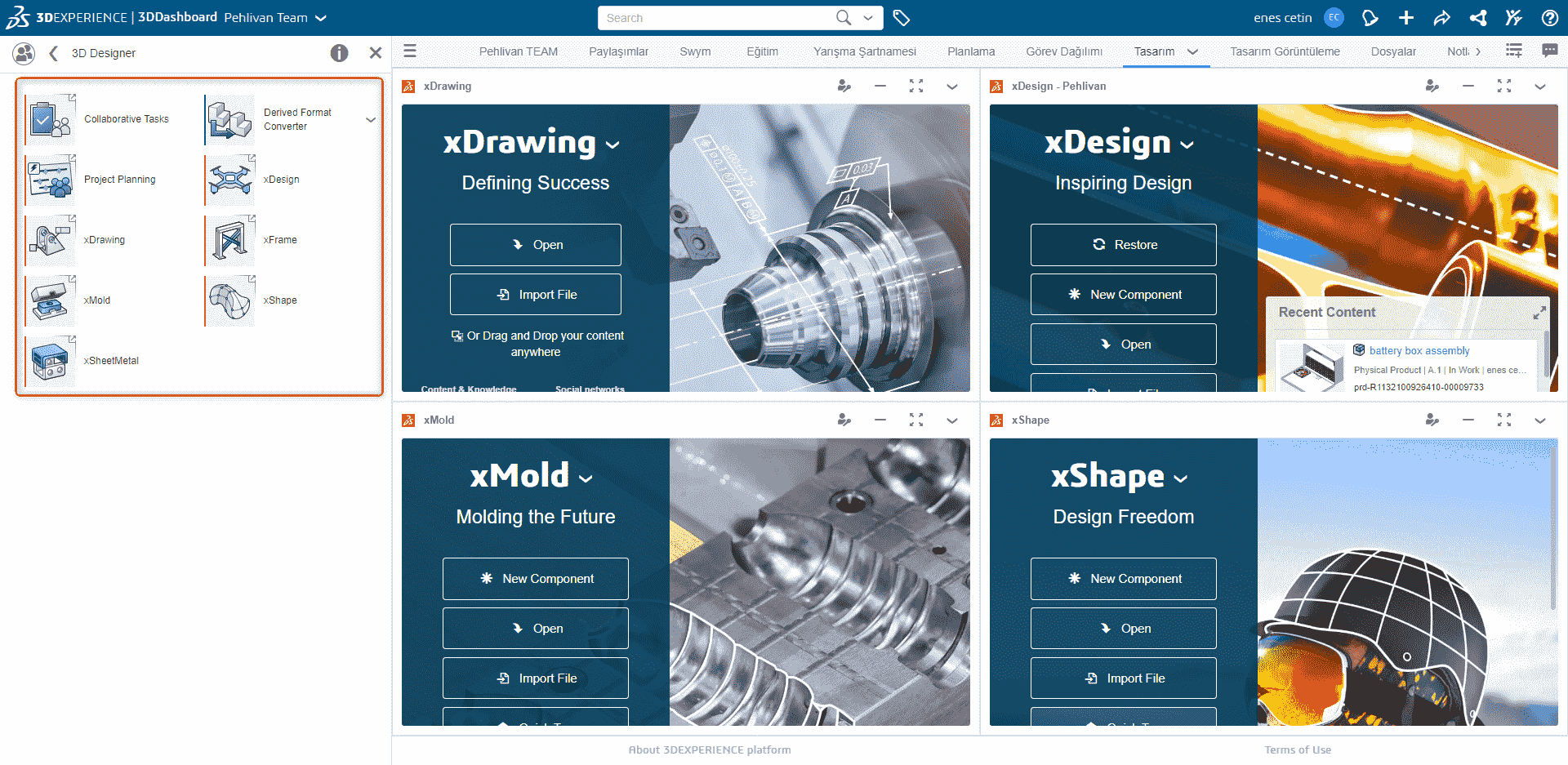Launch xDesign app from 3D Designer panel
This screenshot has height=765, width=1568.
230,180
